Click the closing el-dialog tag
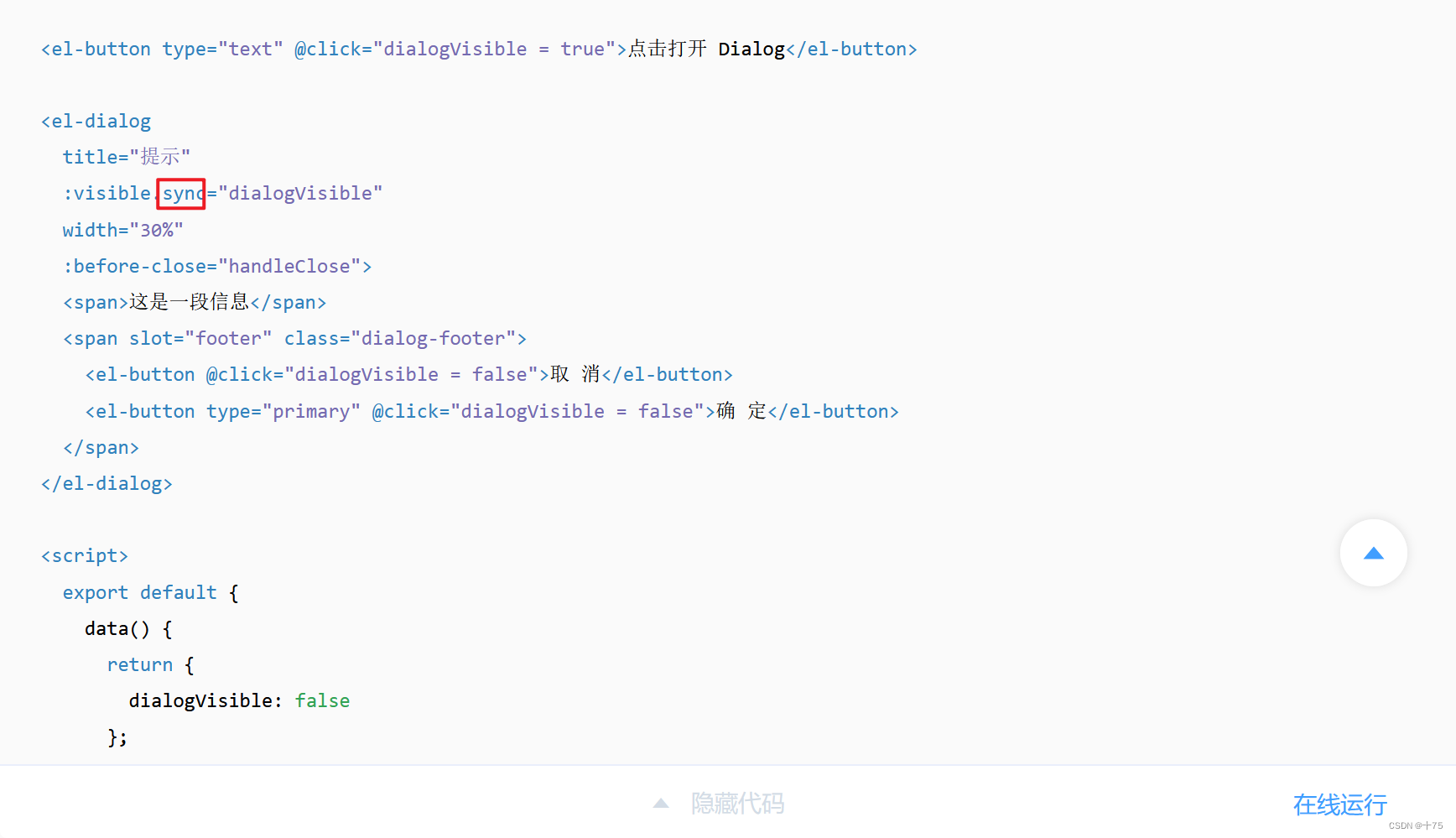Screen dimensions: 1456x838 (107, 483)
